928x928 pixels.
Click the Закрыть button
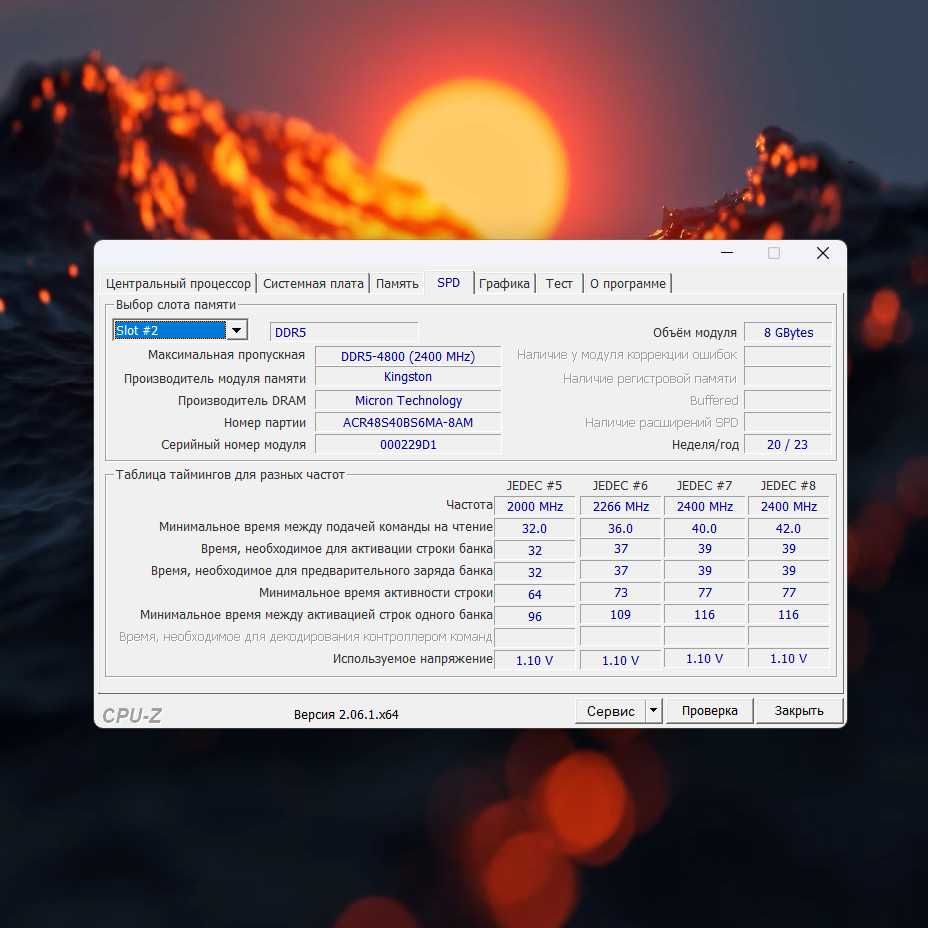(x=799, y=710)
